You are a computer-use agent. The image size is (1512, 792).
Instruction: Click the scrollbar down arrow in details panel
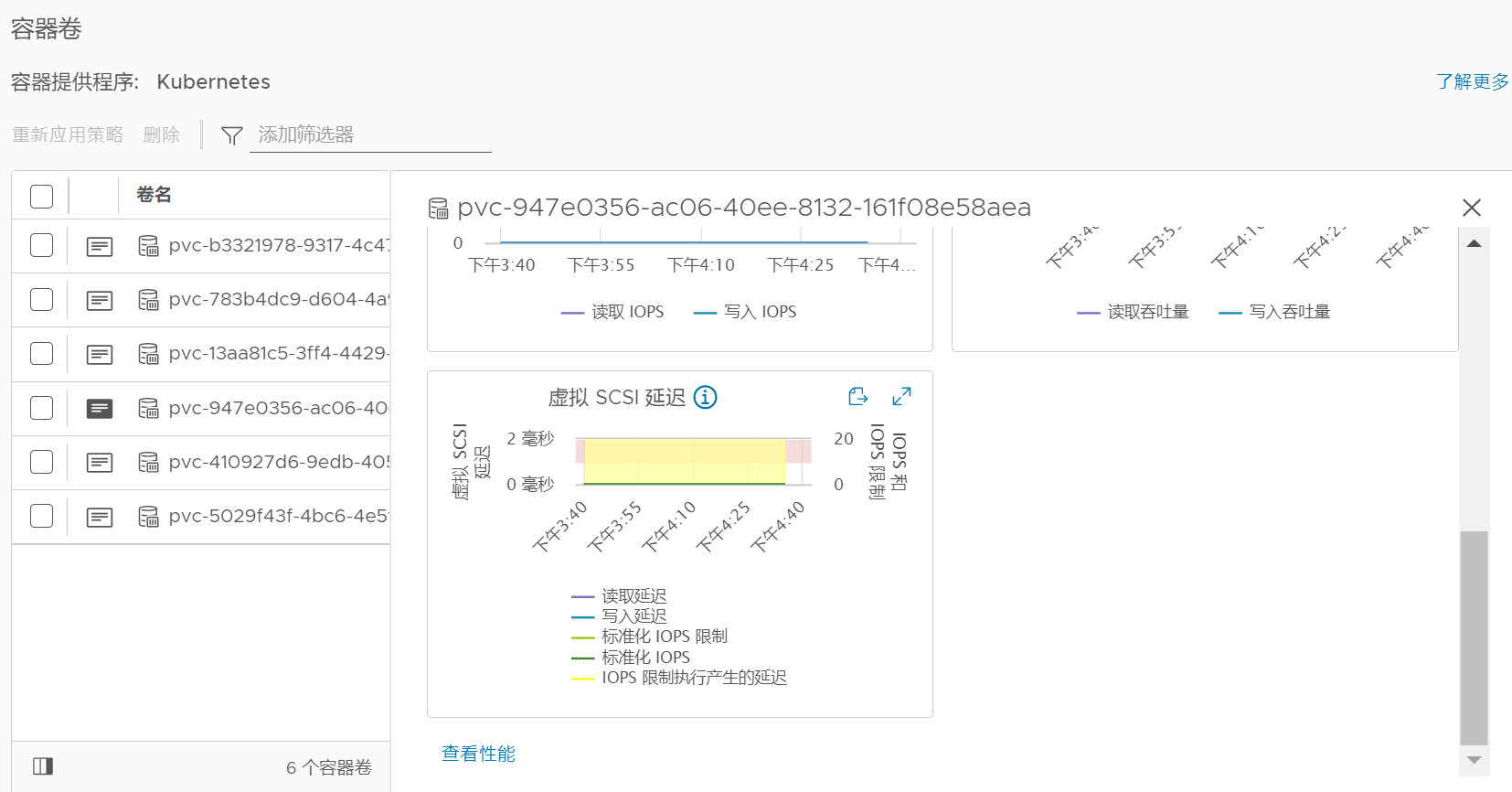(1474, 760)
